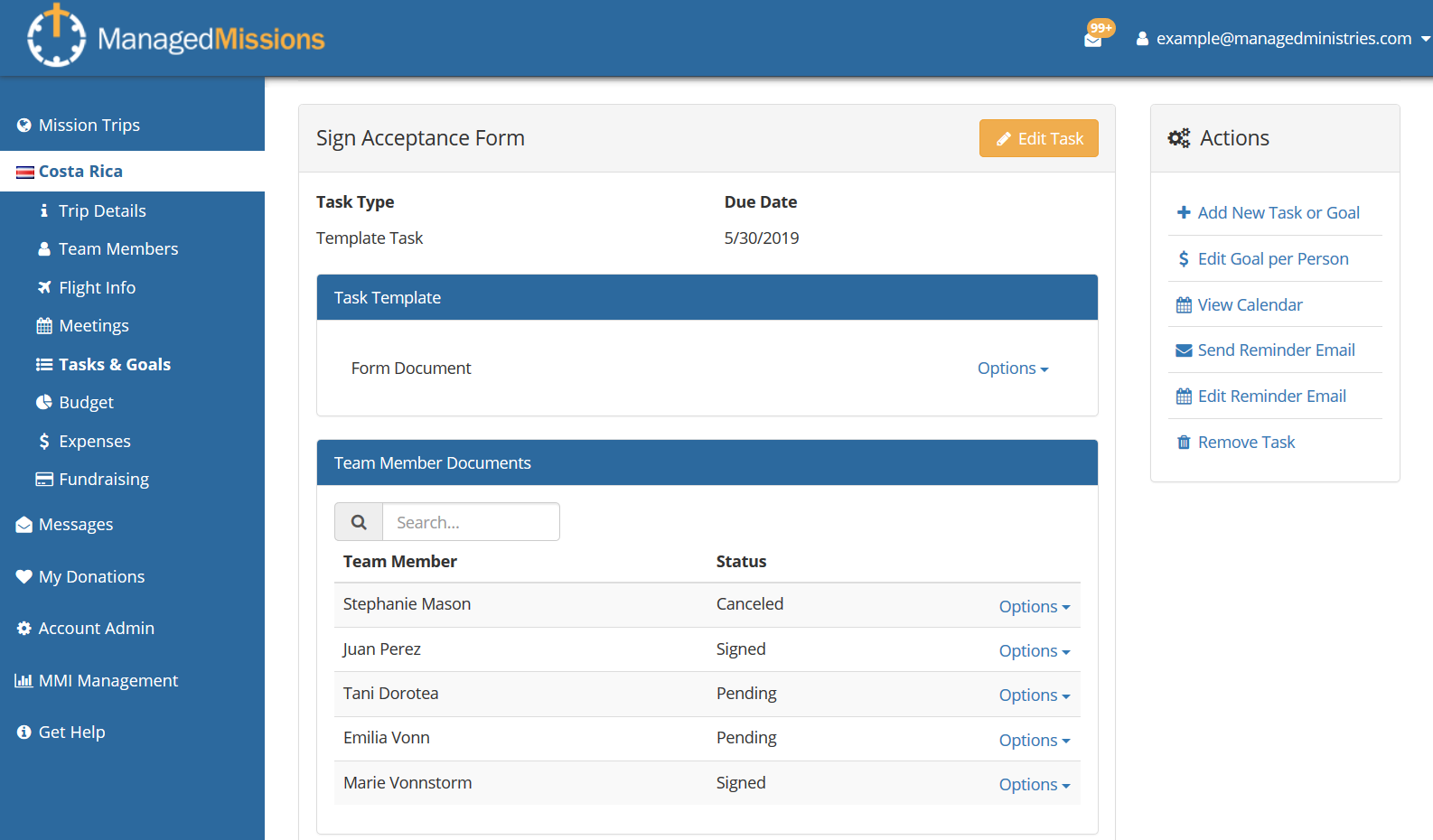Open Options dropdown for Stephanie Mason
1433x840 pixels.
coord(1035,607)
